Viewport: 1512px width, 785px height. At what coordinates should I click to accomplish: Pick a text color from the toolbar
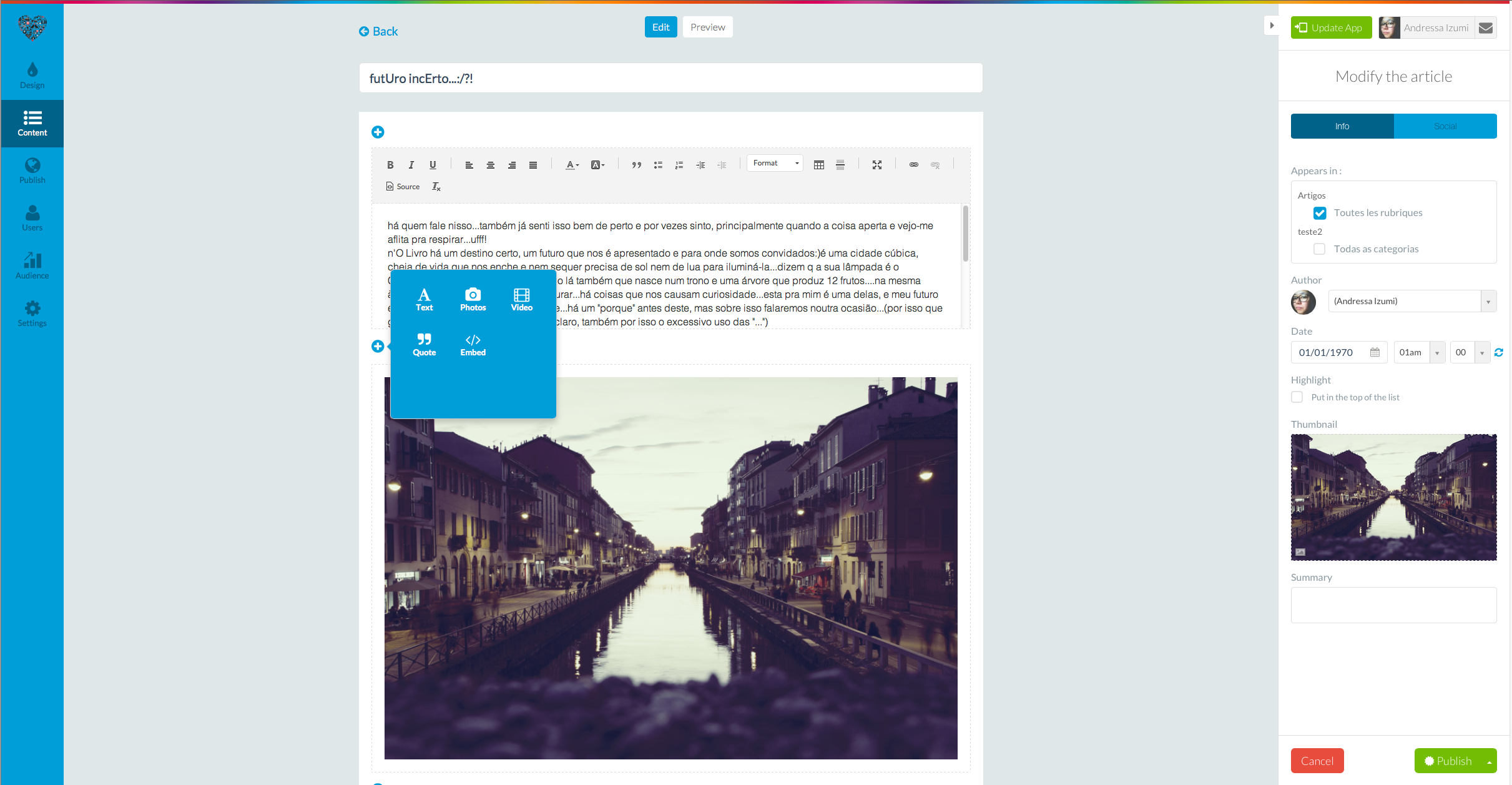[572, 165]
